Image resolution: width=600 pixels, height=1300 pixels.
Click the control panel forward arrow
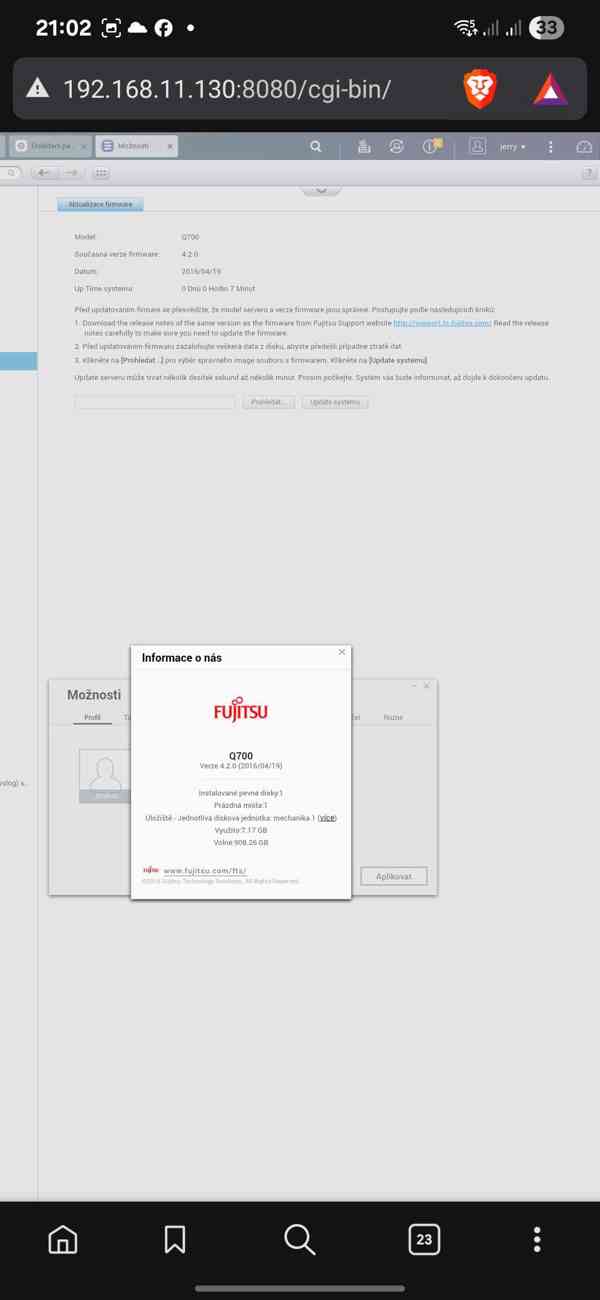[x=71, y=173]
